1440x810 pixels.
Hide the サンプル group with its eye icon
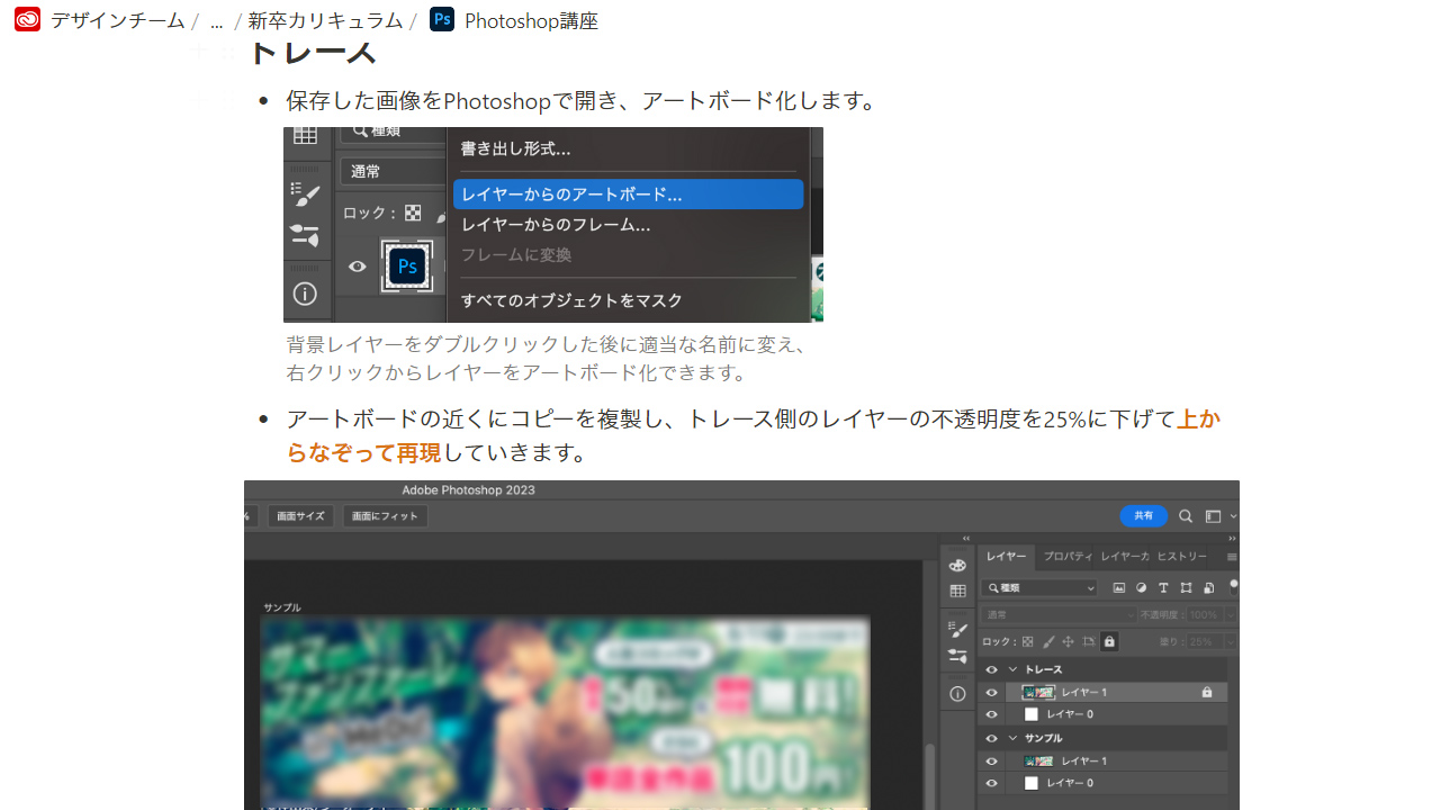[992, 738]
